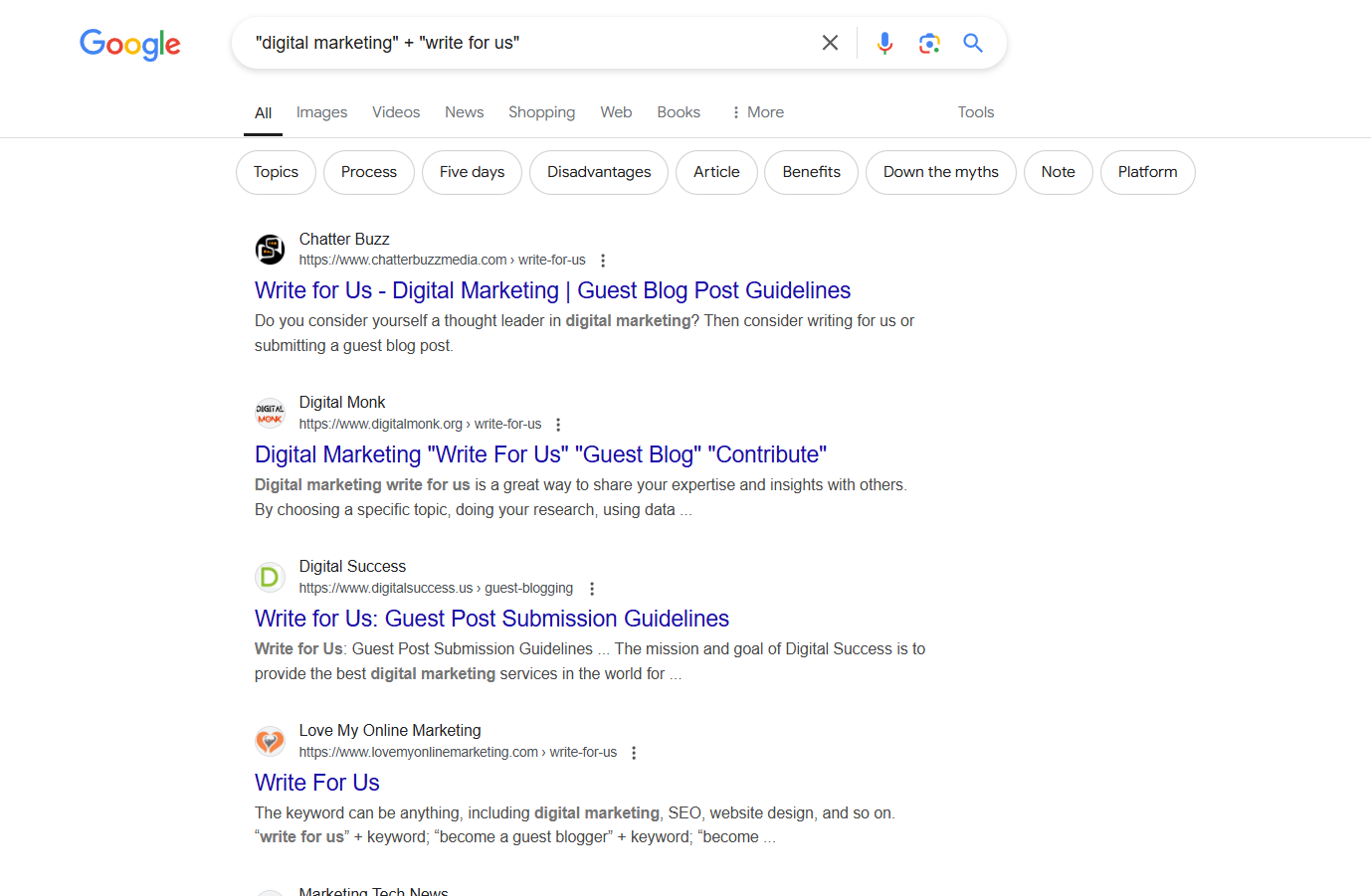This screenshot has height=896, width=1371.
Task: Expand the More search categories menu
Action: pyautogui.click(x=757, y=112)
